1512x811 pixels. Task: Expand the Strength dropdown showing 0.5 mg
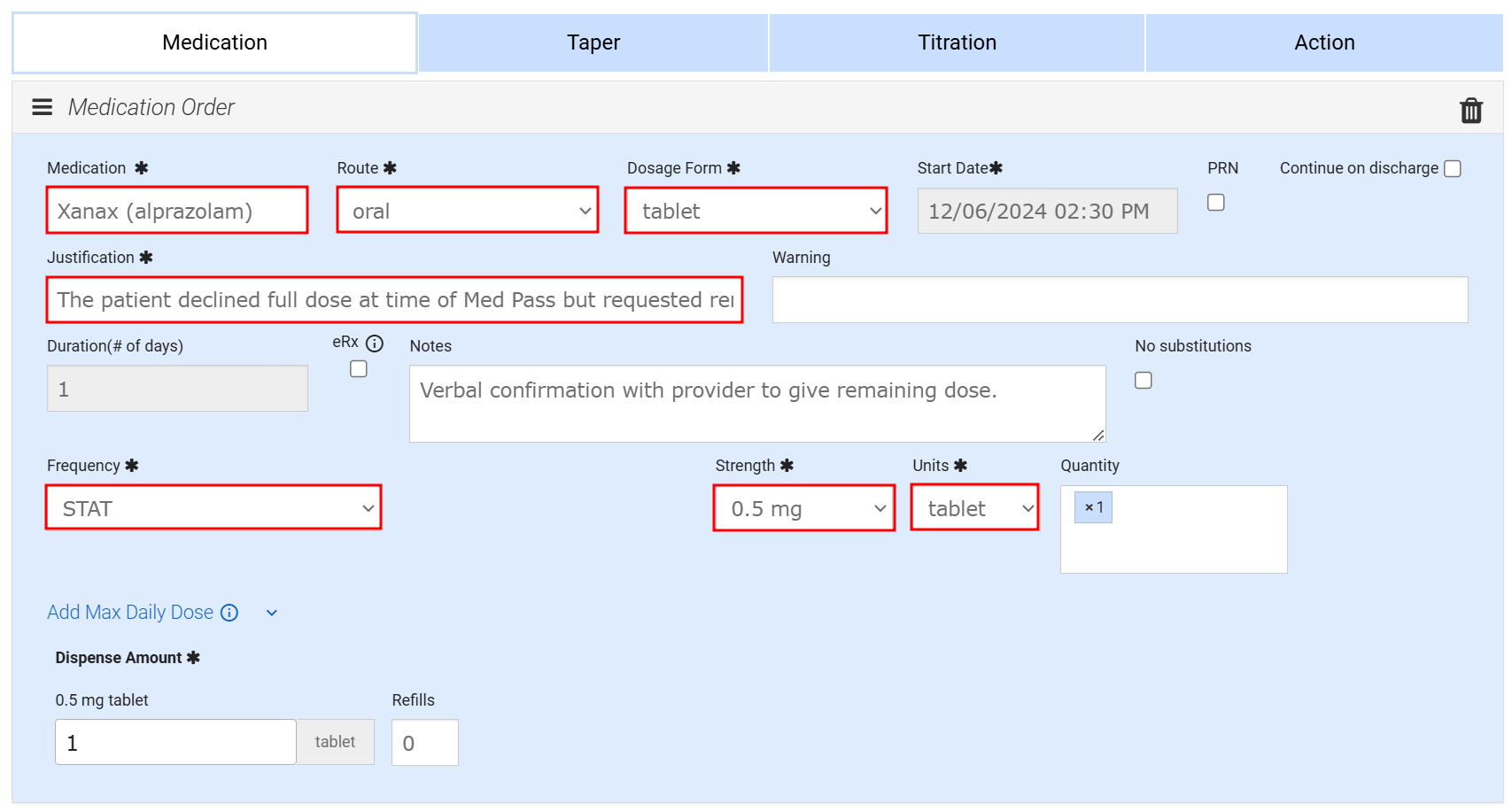[x=804, y=508]
